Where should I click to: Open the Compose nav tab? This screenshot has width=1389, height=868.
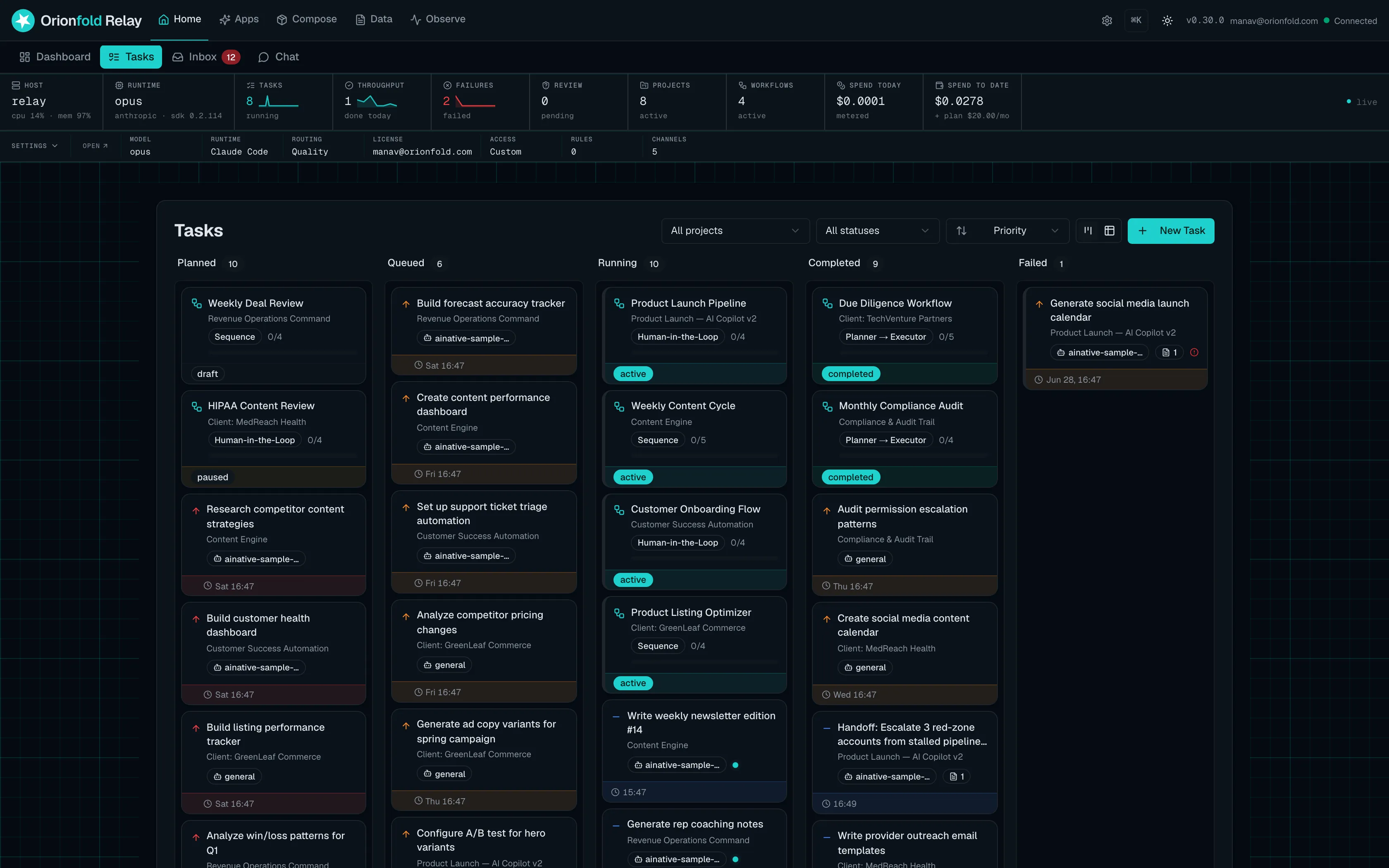[x=307, y=19]
